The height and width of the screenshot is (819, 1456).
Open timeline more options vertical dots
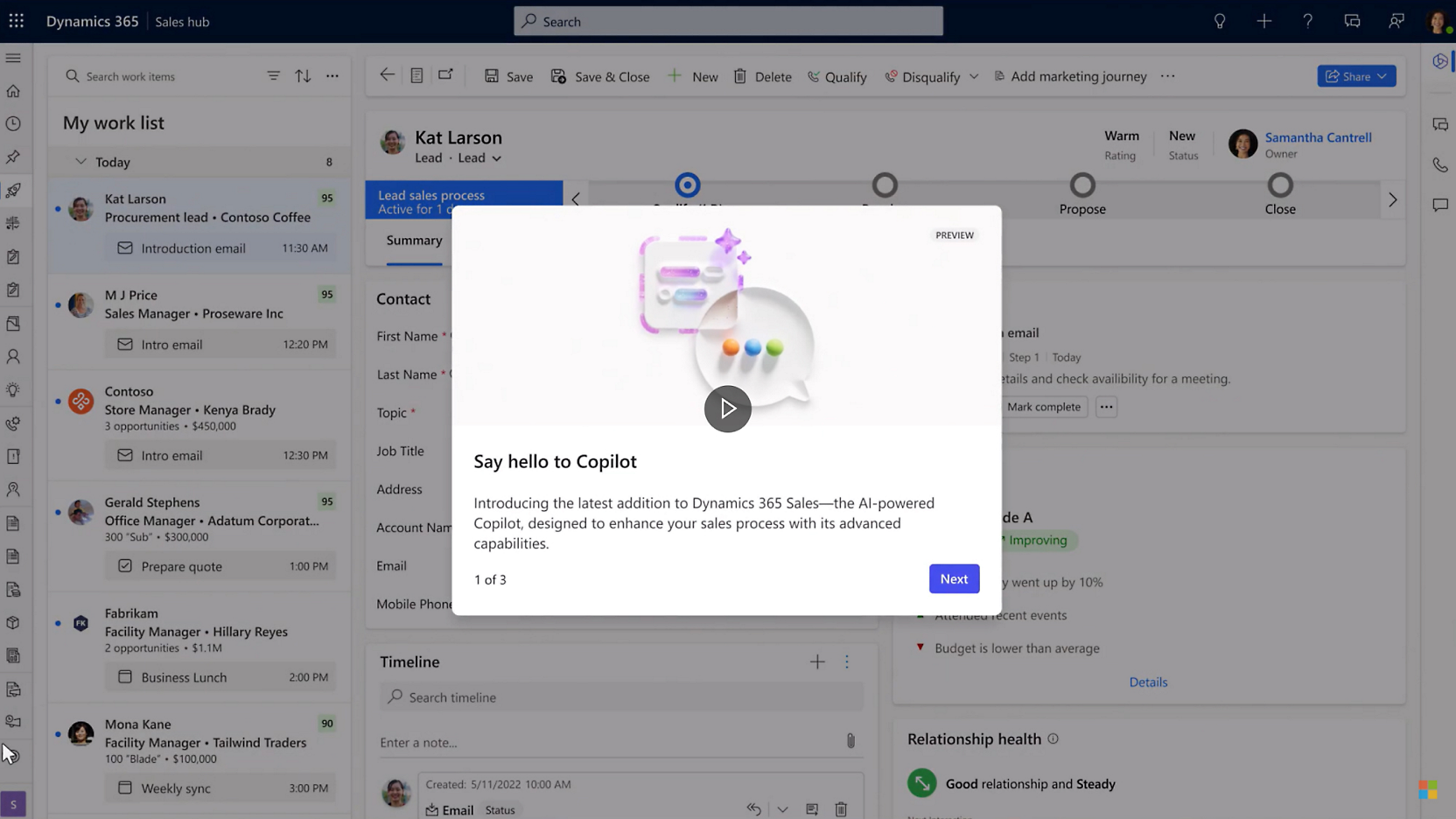(847, 662)
